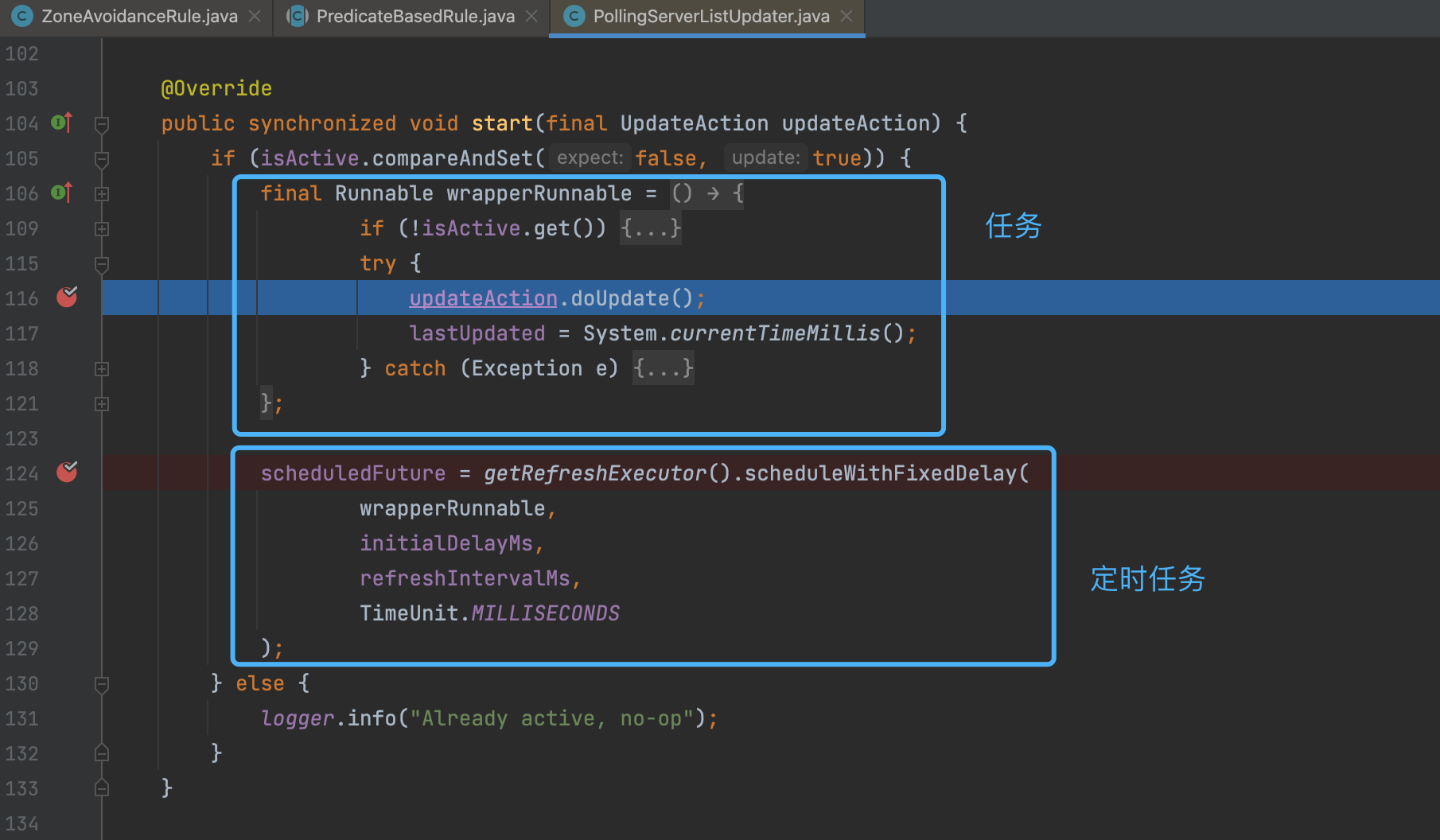This screenshot has height=840, width=1440.
Task: Expand the folded lambda at line 106
Action: (102, 193)
